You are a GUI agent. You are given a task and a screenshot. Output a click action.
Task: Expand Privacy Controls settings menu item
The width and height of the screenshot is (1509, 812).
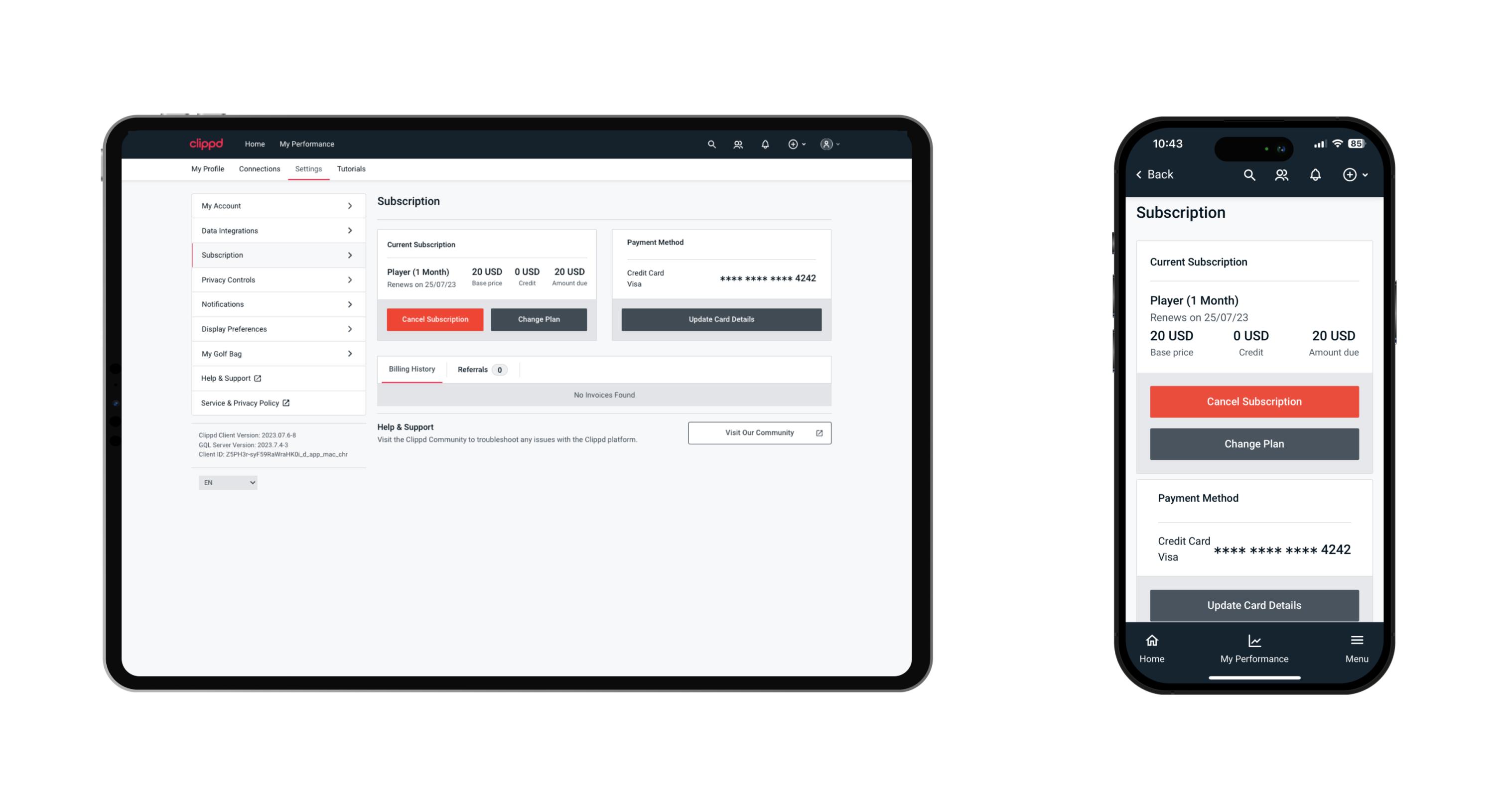276,280
